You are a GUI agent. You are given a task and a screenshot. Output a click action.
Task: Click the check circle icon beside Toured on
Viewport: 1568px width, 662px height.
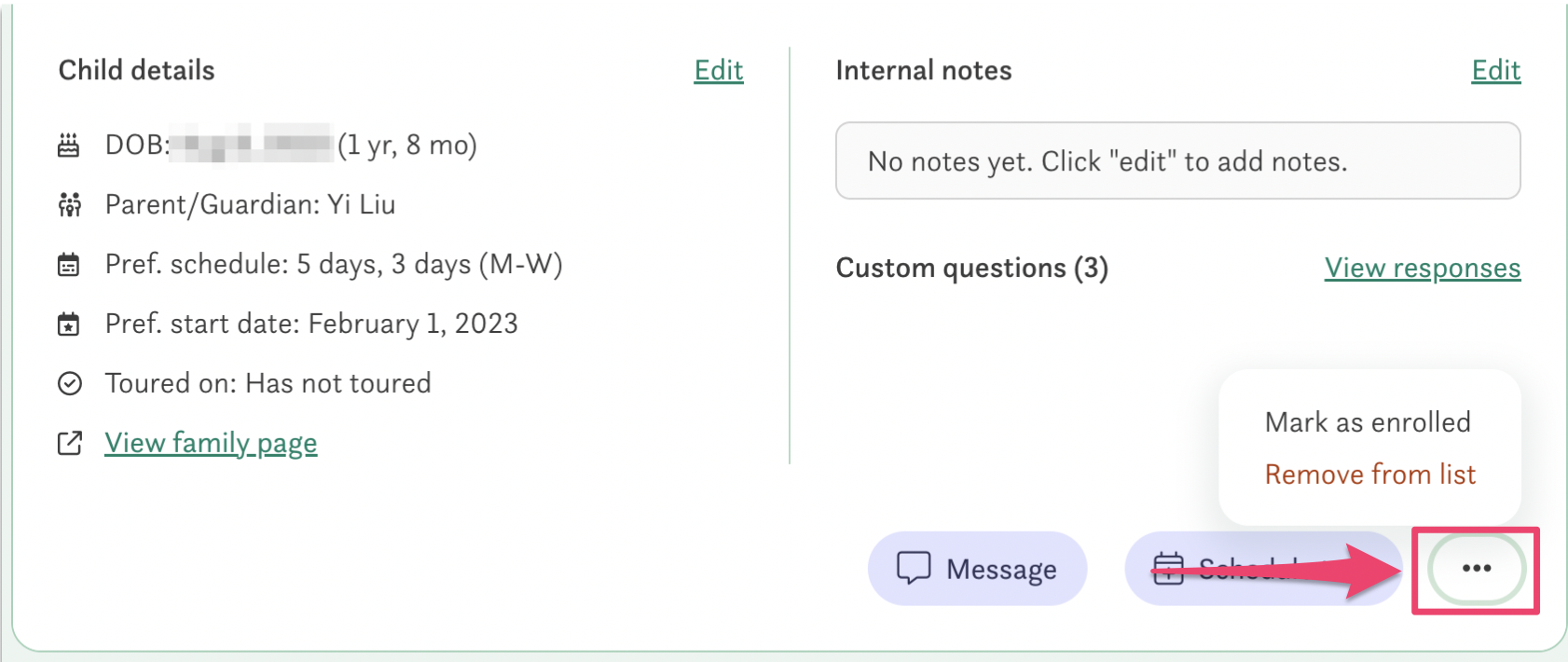(70, 383)
